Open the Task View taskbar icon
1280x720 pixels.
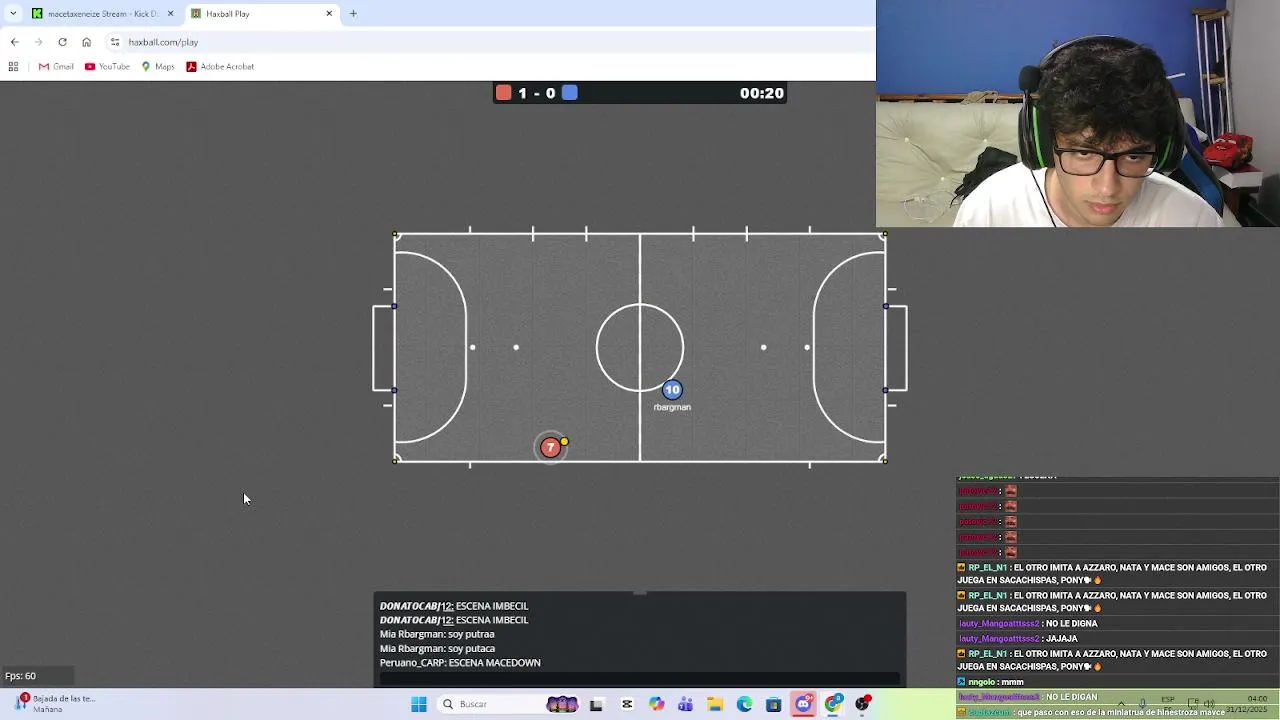(x=597, y=704)
